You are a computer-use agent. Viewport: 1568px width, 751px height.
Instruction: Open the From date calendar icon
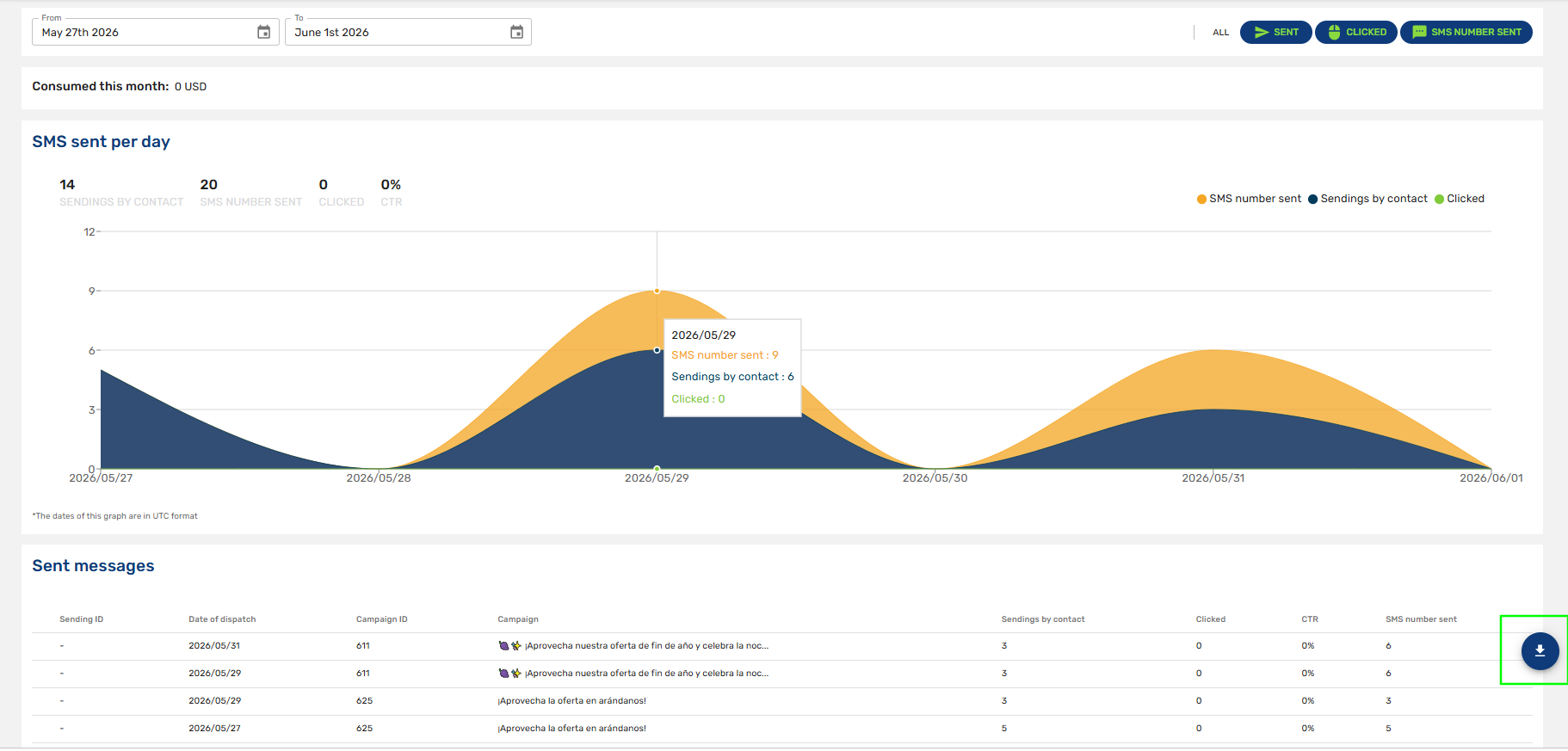click(263, 32)
